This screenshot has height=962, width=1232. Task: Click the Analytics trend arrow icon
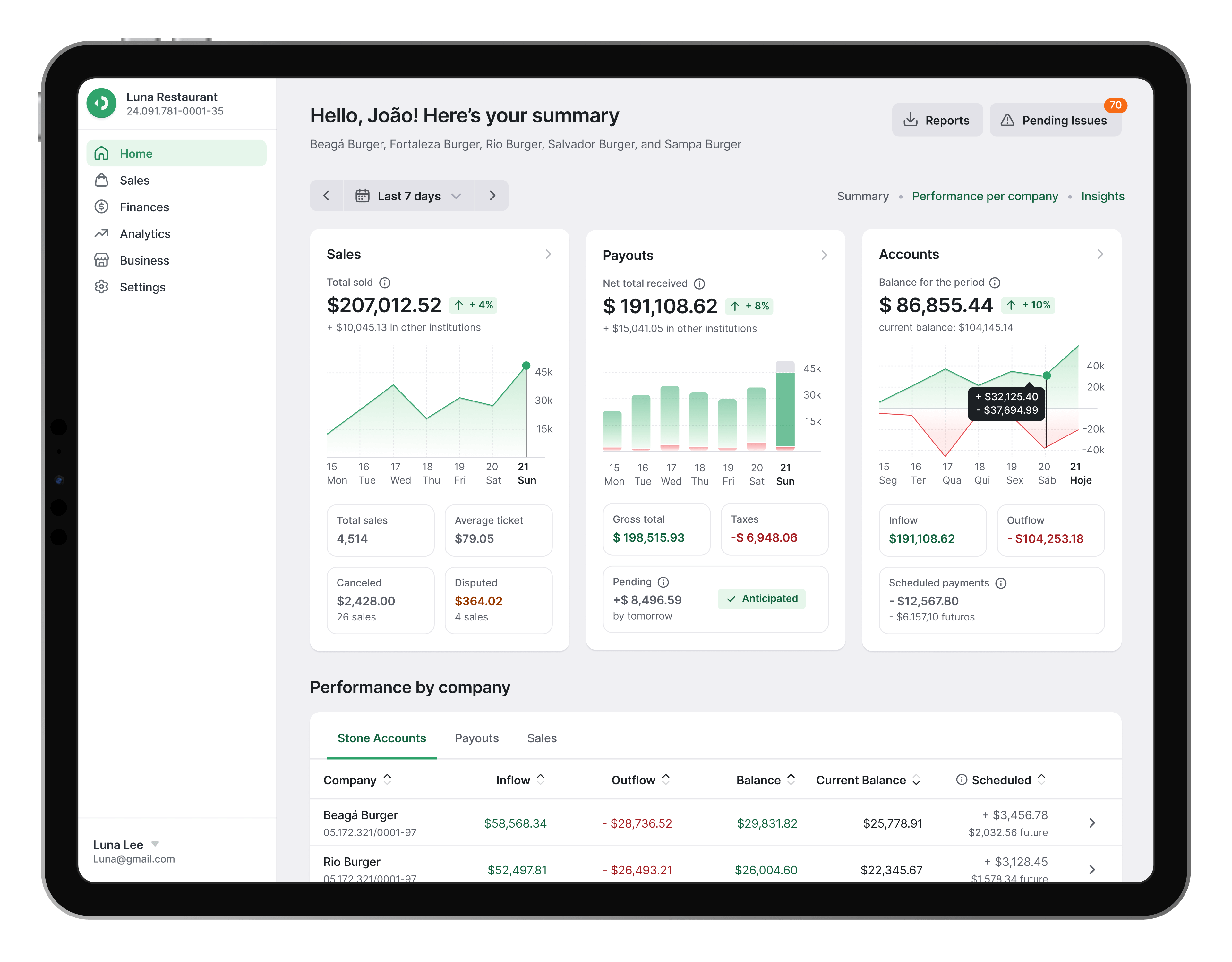(101, 233)
